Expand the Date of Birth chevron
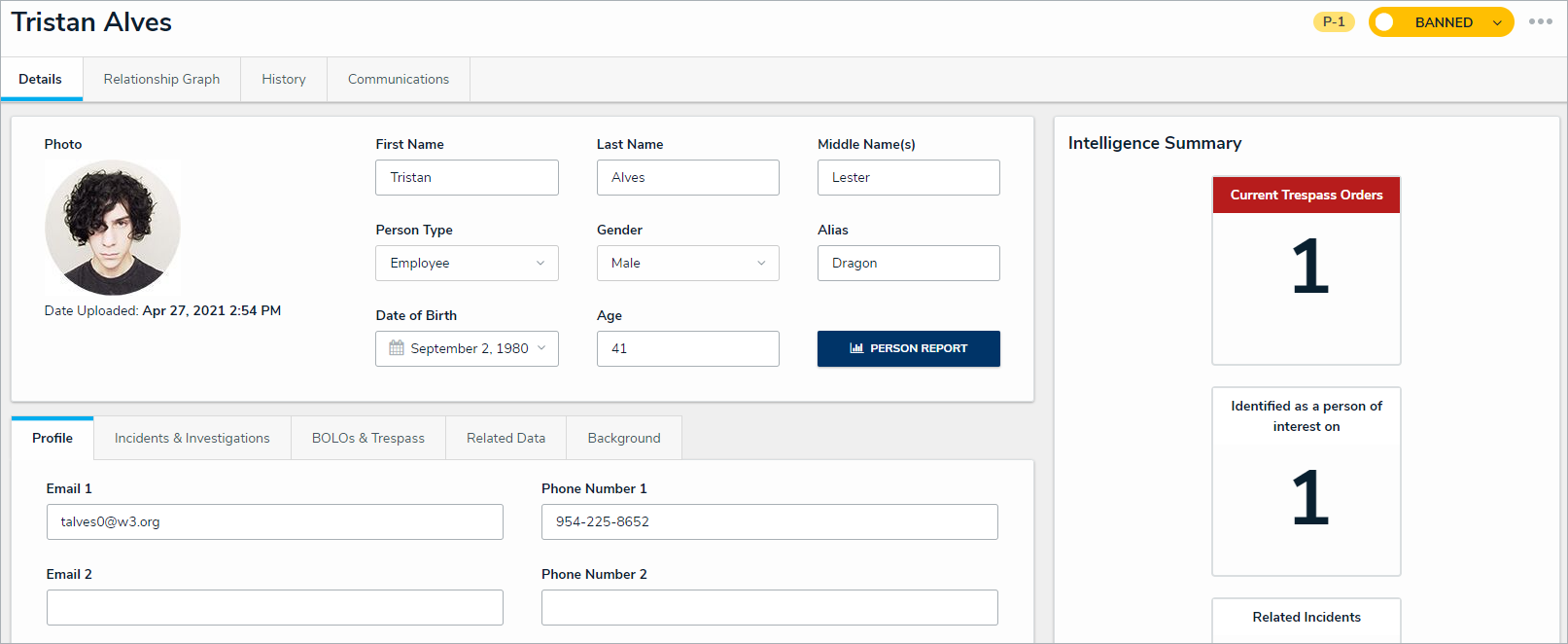Image resolution: width=1568 pixels, height=644 pixels. pyautogui.click(x=541, y=348)
